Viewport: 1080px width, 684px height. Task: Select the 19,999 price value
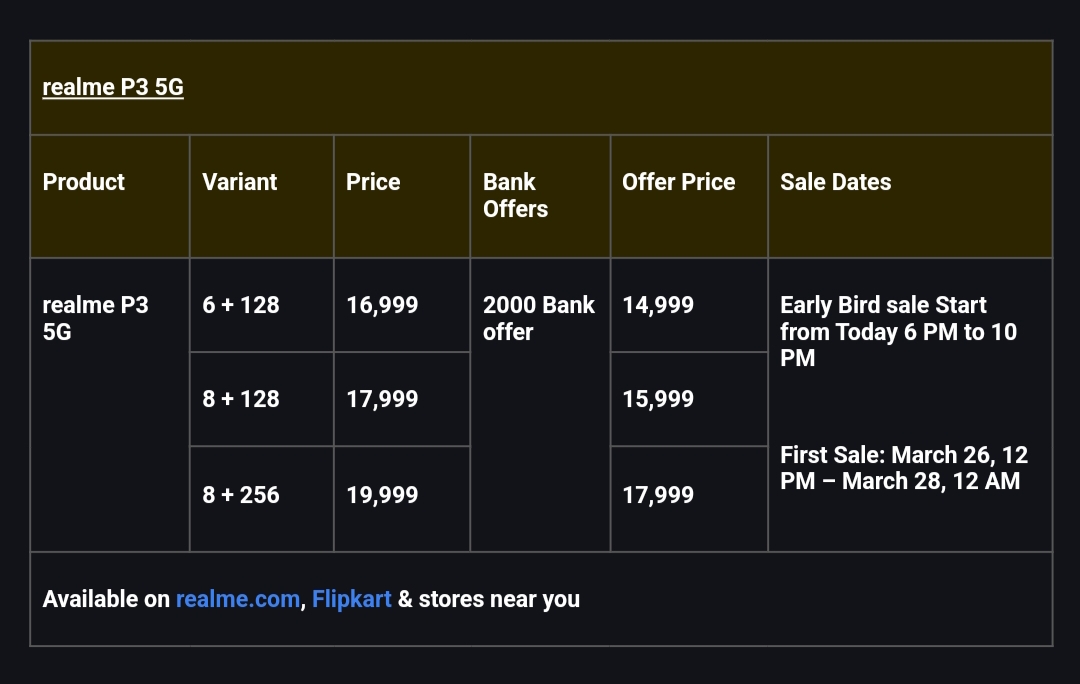coord(382,495)
